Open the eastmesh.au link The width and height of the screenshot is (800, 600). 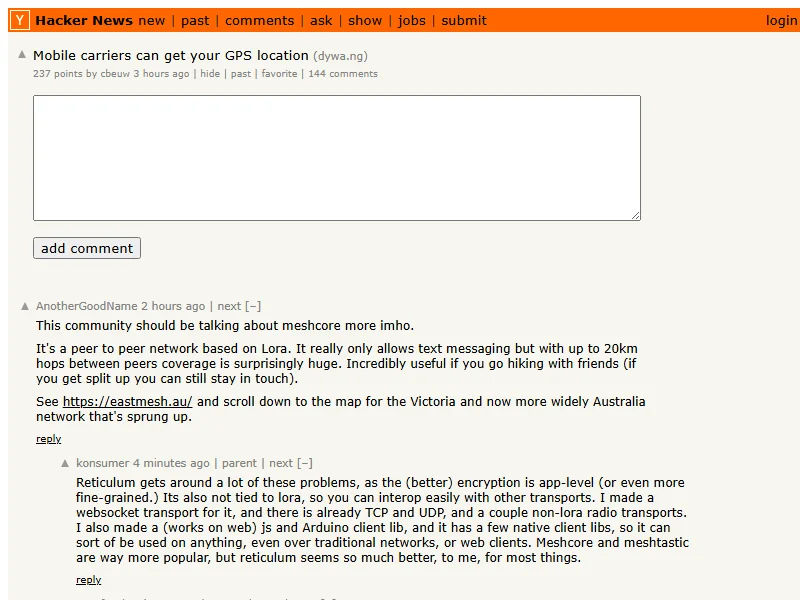(x=127, y=402)
